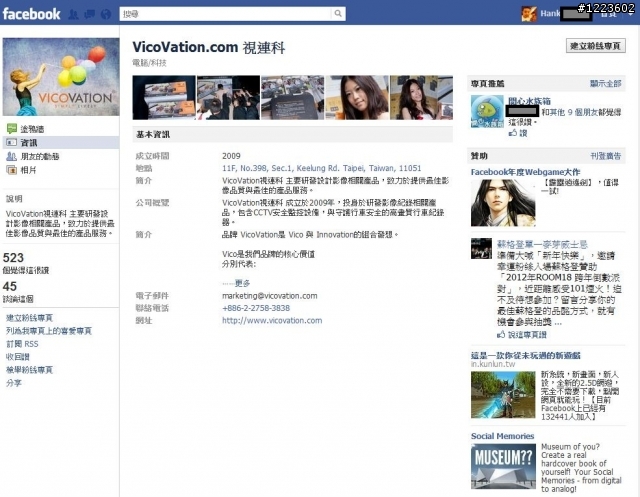Like 開心水族箱 with thumbs-up 讚

click(518, 133)
